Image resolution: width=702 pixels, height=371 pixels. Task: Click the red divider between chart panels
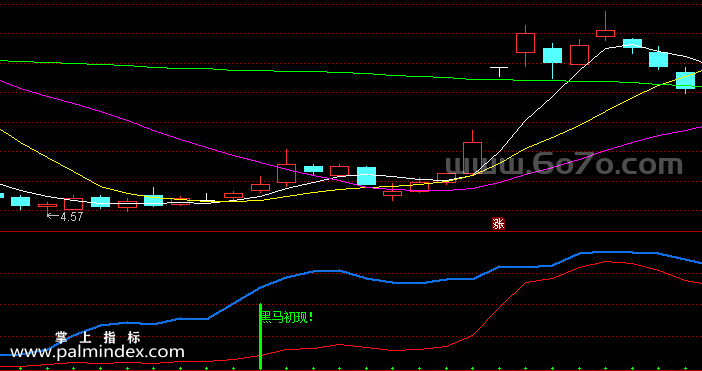click(351, 231)
